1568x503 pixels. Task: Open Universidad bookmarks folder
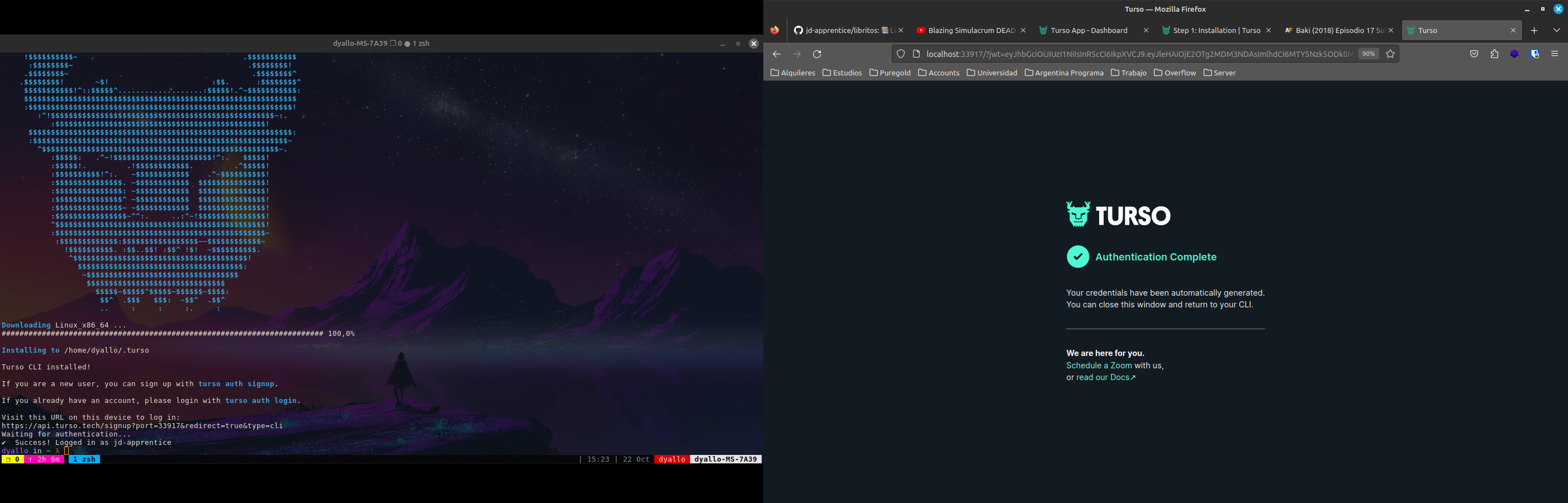tap(992, 73)
